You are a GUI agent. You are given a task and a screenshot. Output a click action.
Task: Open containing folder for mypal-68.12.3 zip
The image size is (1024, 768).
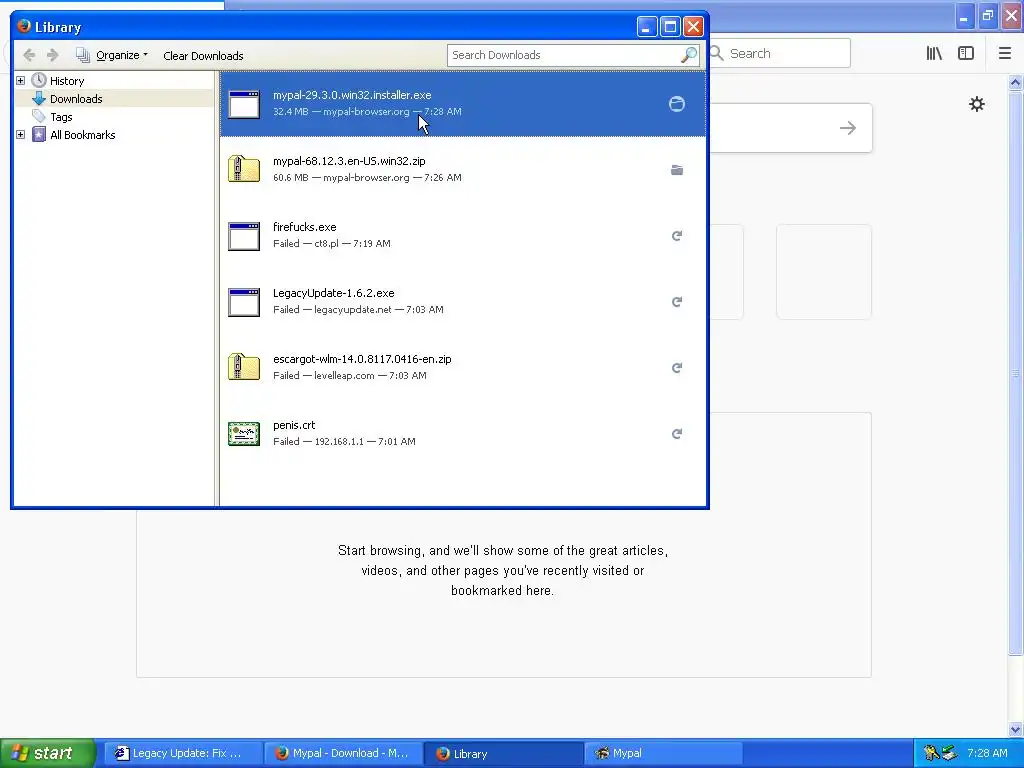(x=677, y=170)
